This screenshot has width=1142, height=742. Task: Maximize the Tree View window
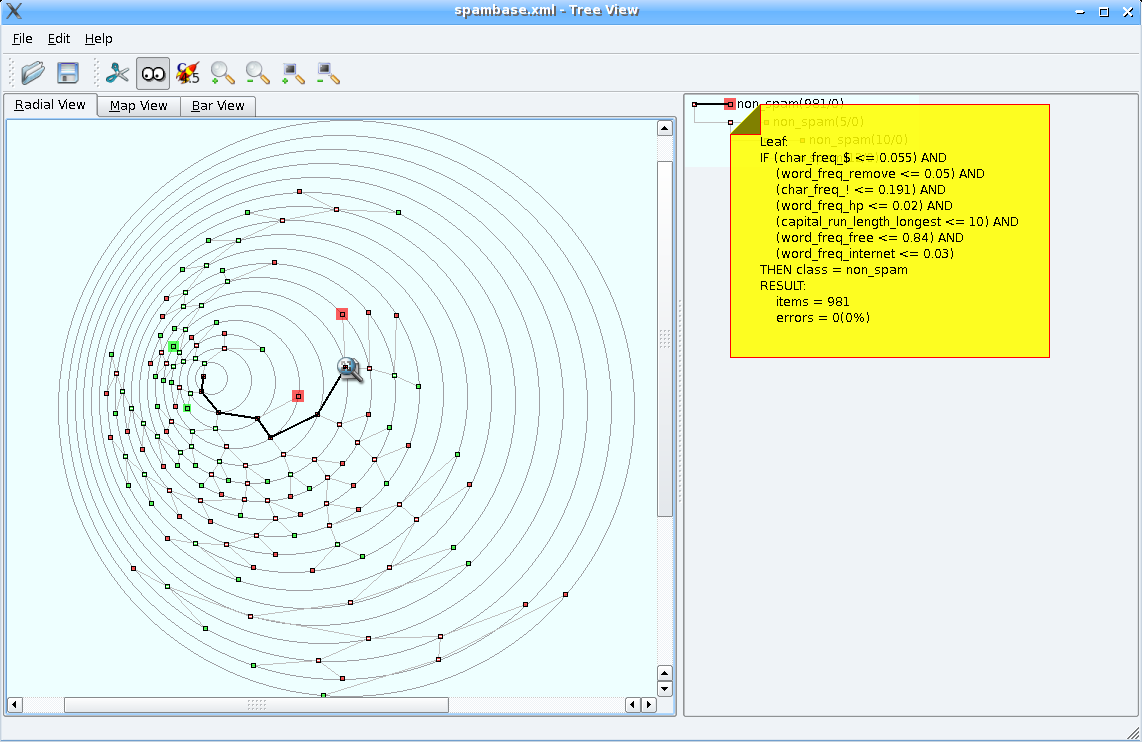(1104, 12)
